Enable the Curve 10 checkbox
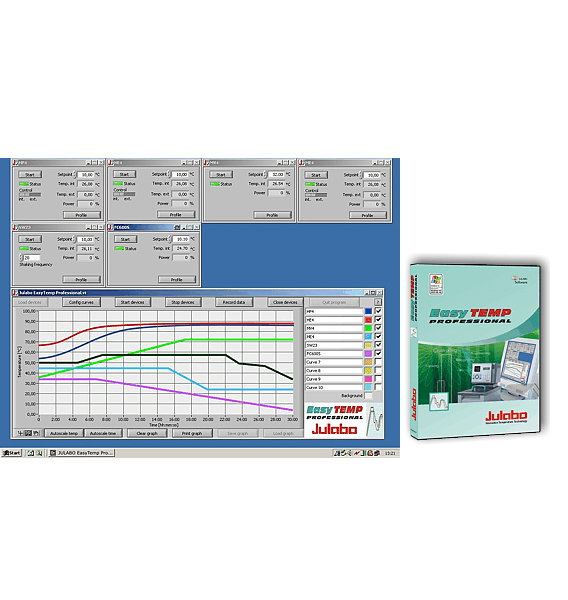 coord(378,387)
